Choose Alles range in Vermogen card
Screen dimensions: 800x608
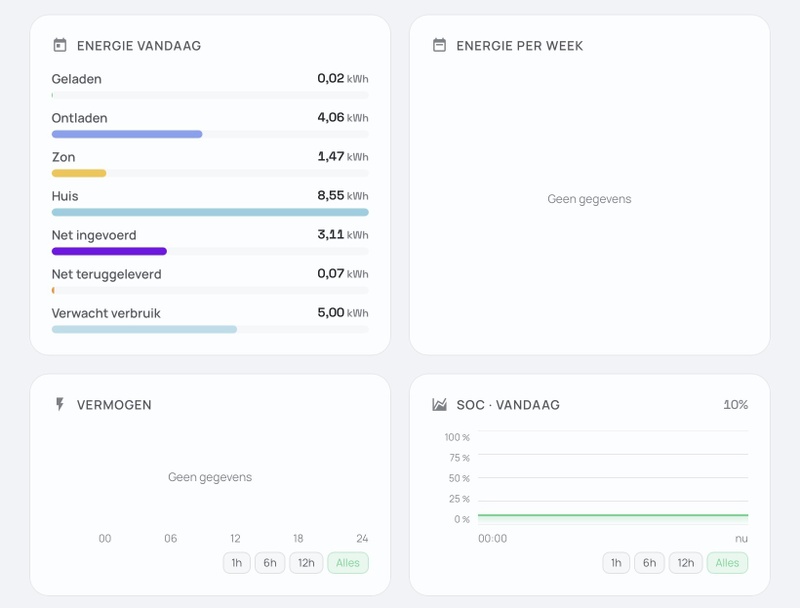click(x=348, y=563)
